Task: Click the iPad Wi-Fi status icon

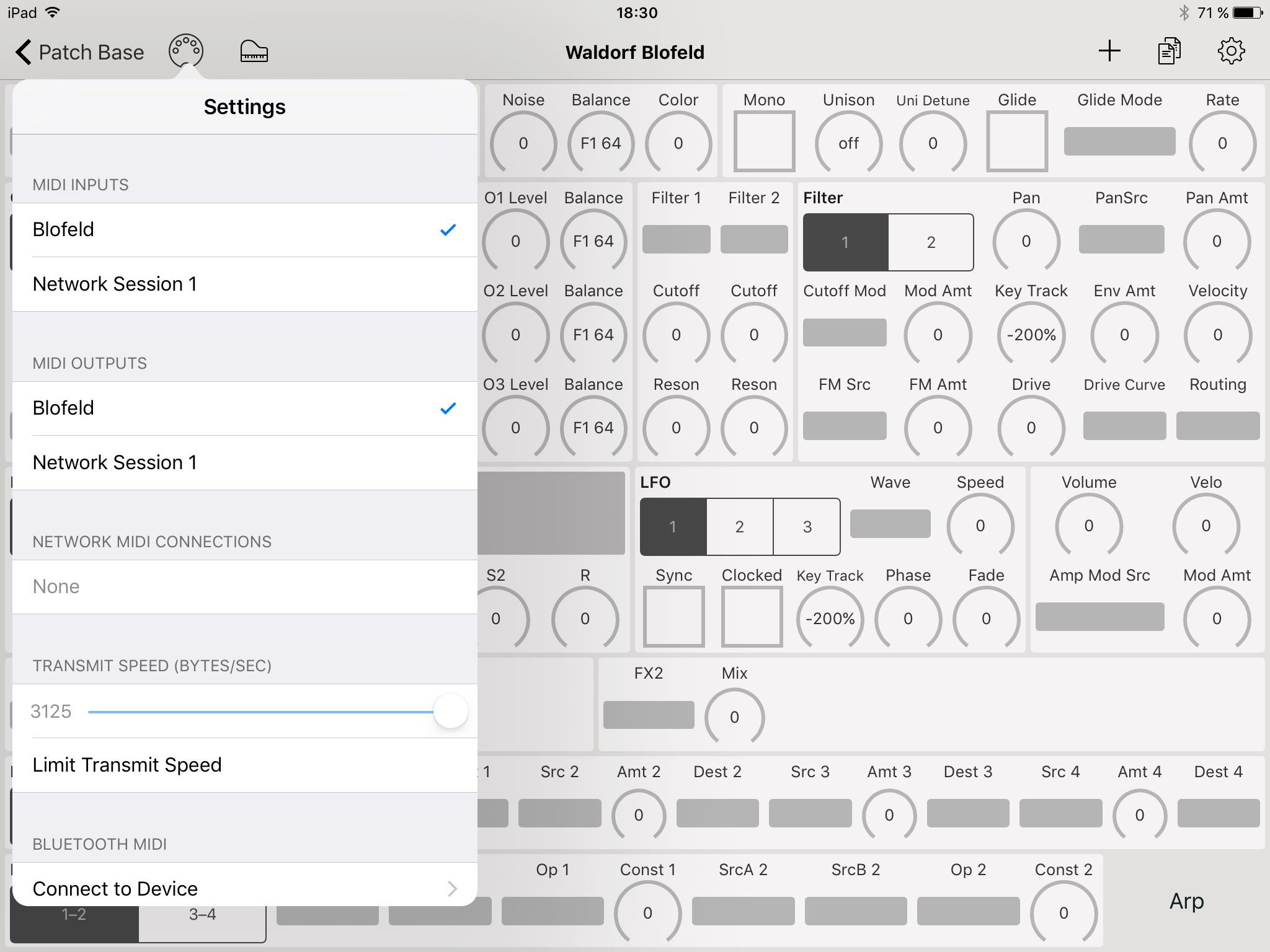Action: coord(53,11)
